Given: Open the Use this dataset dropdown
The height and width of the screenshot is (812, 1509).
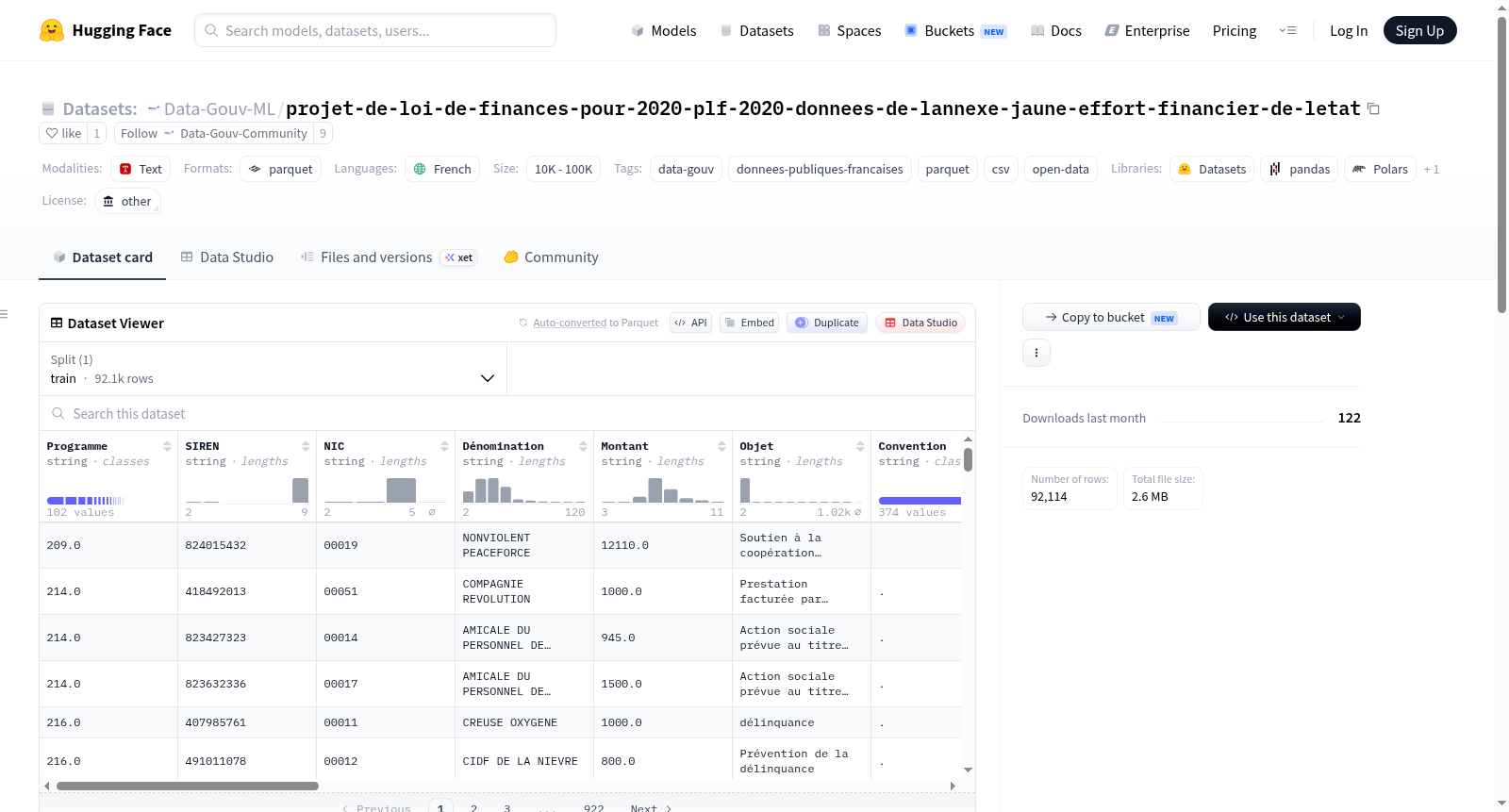Looking at the screenshot, I should [1285, 317].
